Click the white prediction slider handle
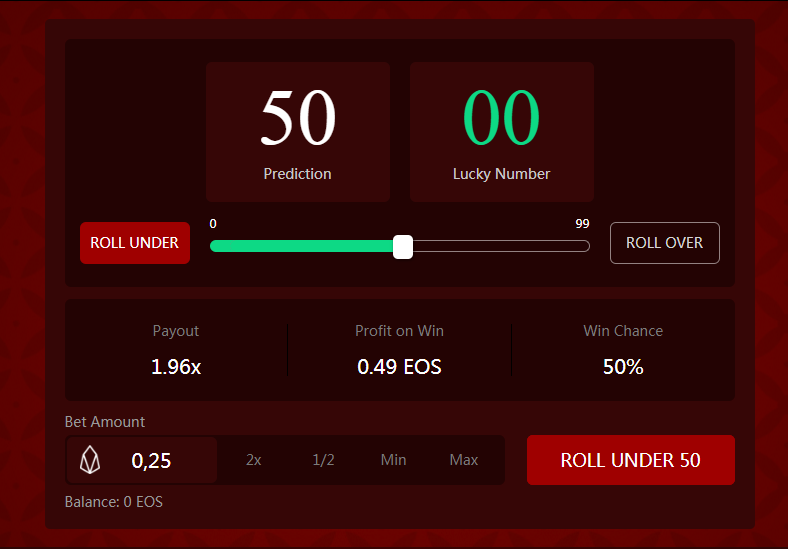 [x=403, y=247]
